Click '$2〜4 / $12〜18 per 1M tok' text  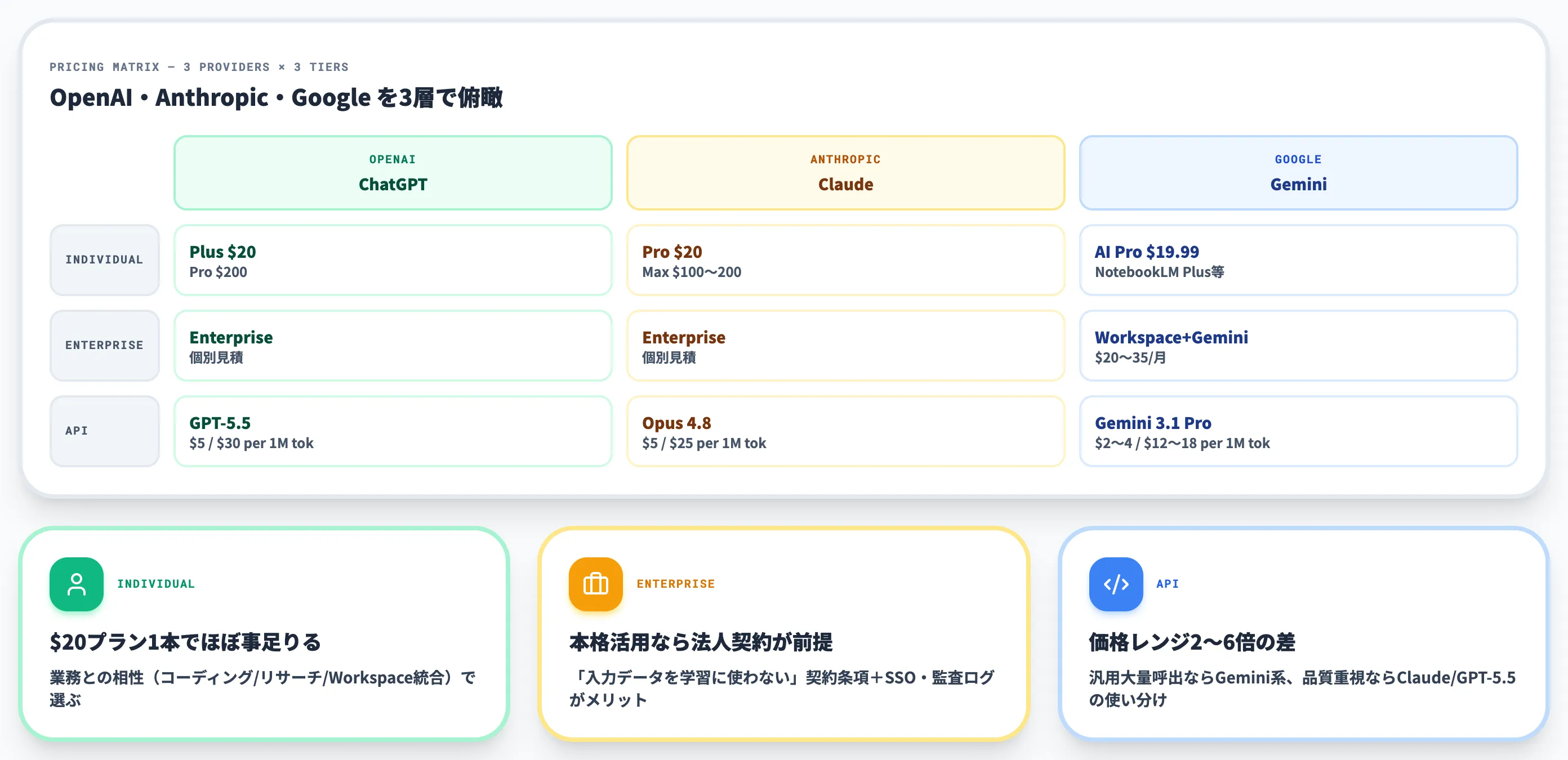[1182, 443]
